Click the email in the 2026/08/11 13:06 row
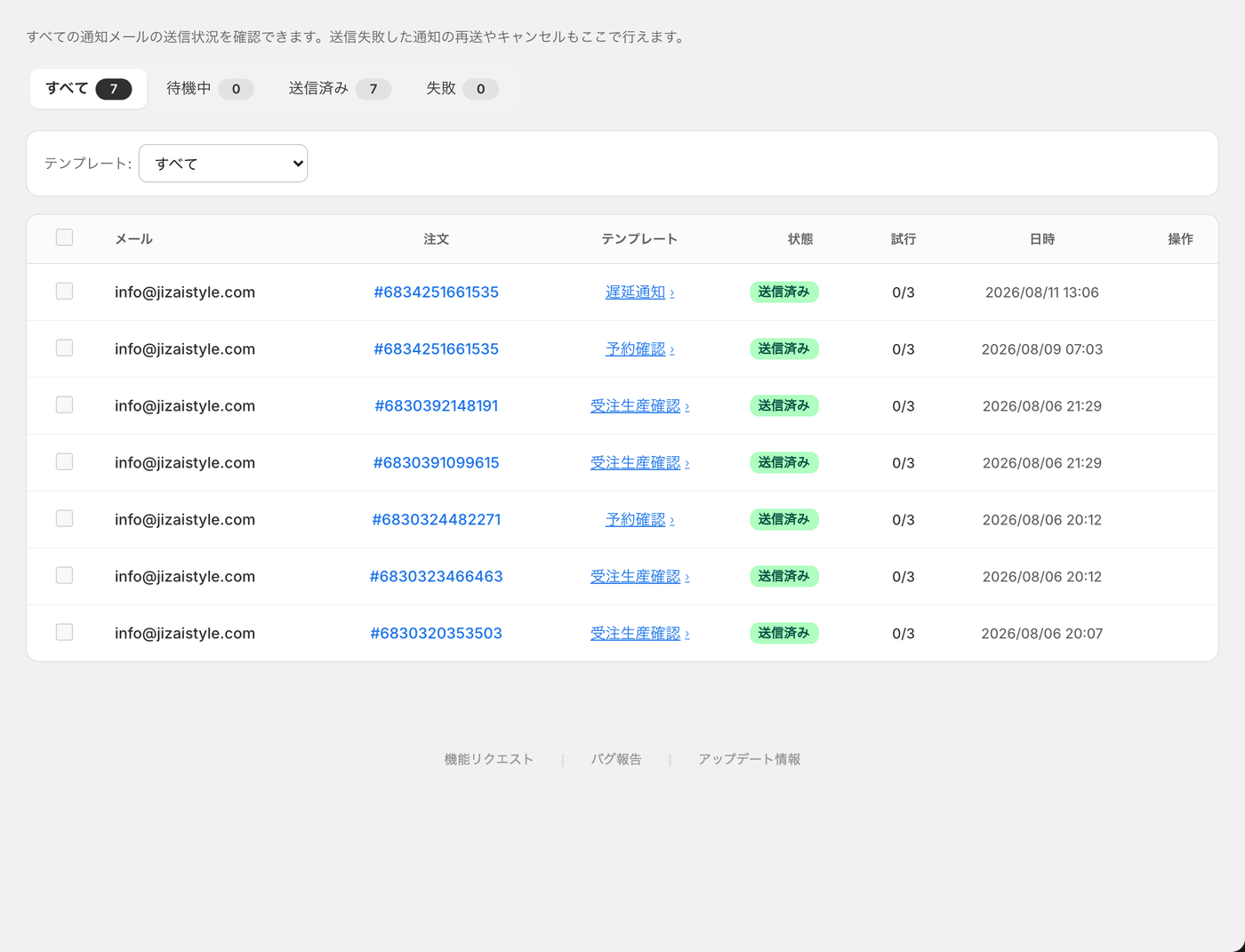 [185, 292]
